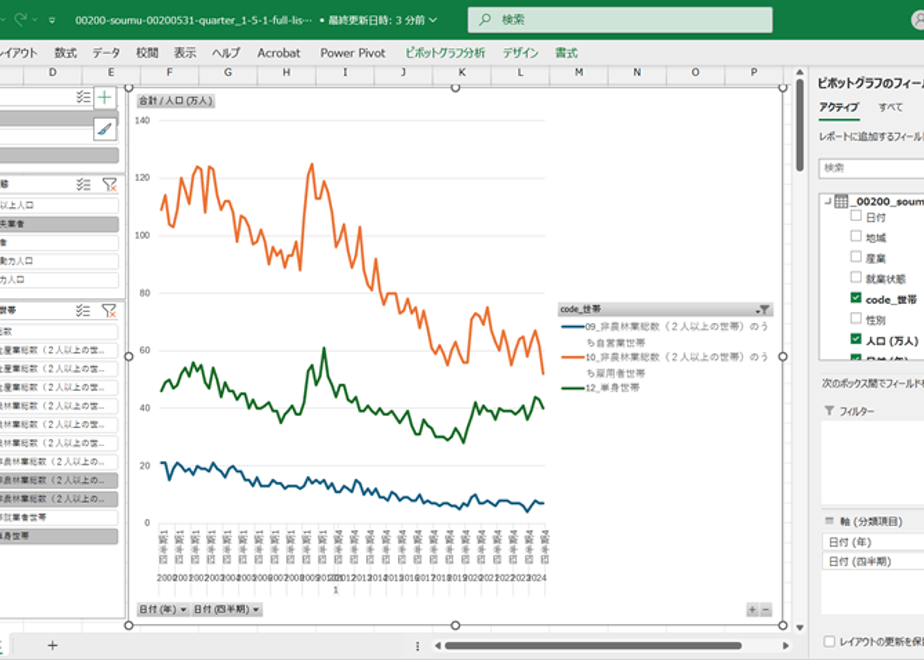Click the redo arrow in title bar
The height and width of the screenshot is (660, 924).
21,19
